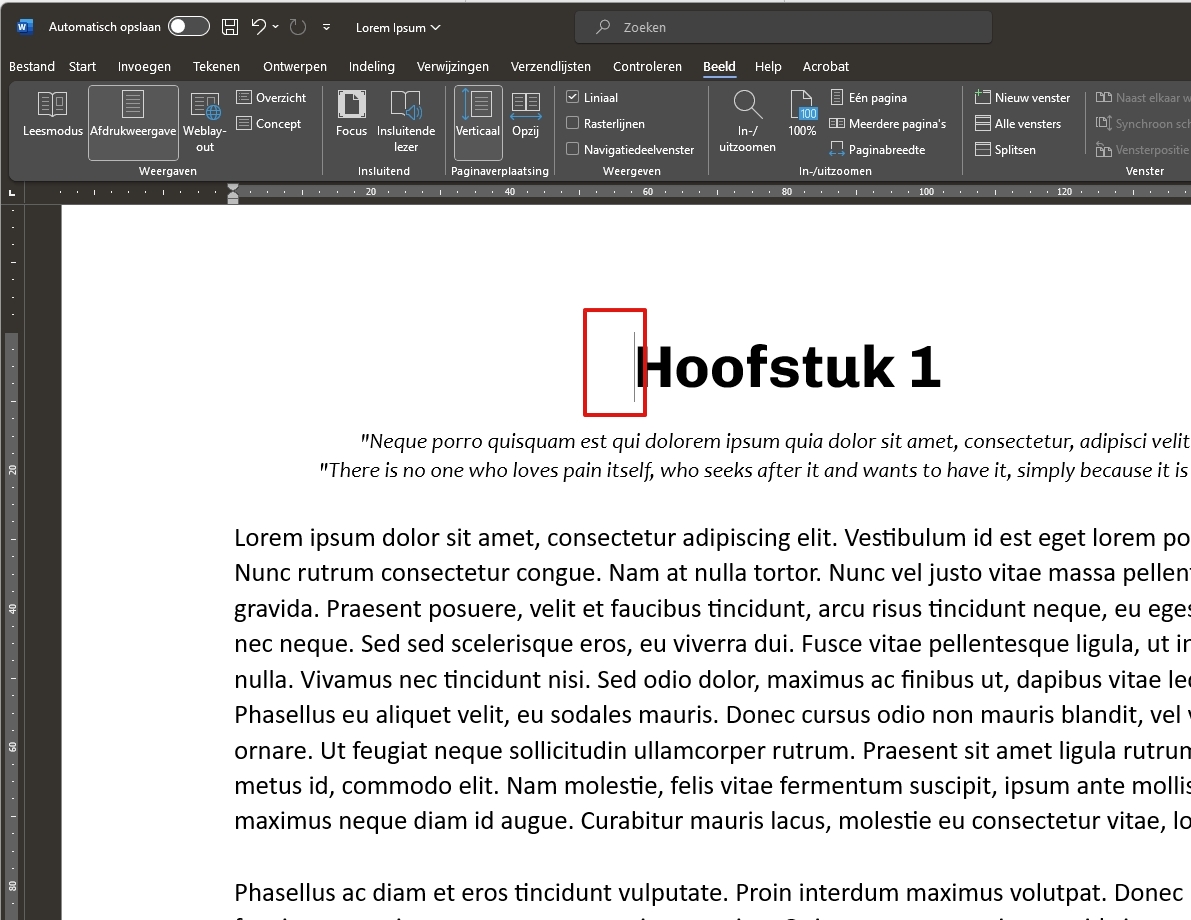Viewport: 1191px width, 920px height.
Task: Open the Invoegen ribbon tab
Action: [x=144, y=67]
